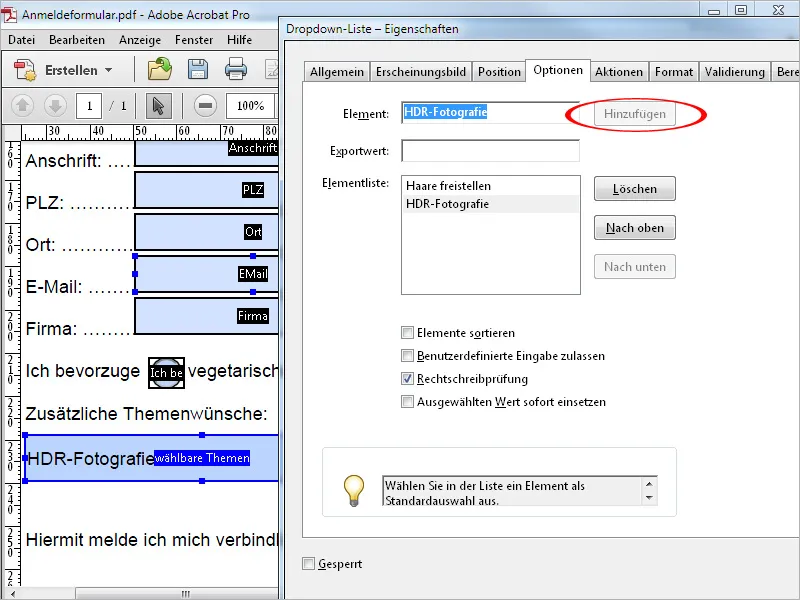800x600 pixels.
Task: Zoom out with the minus icon
Action: (x=205, y=106)
